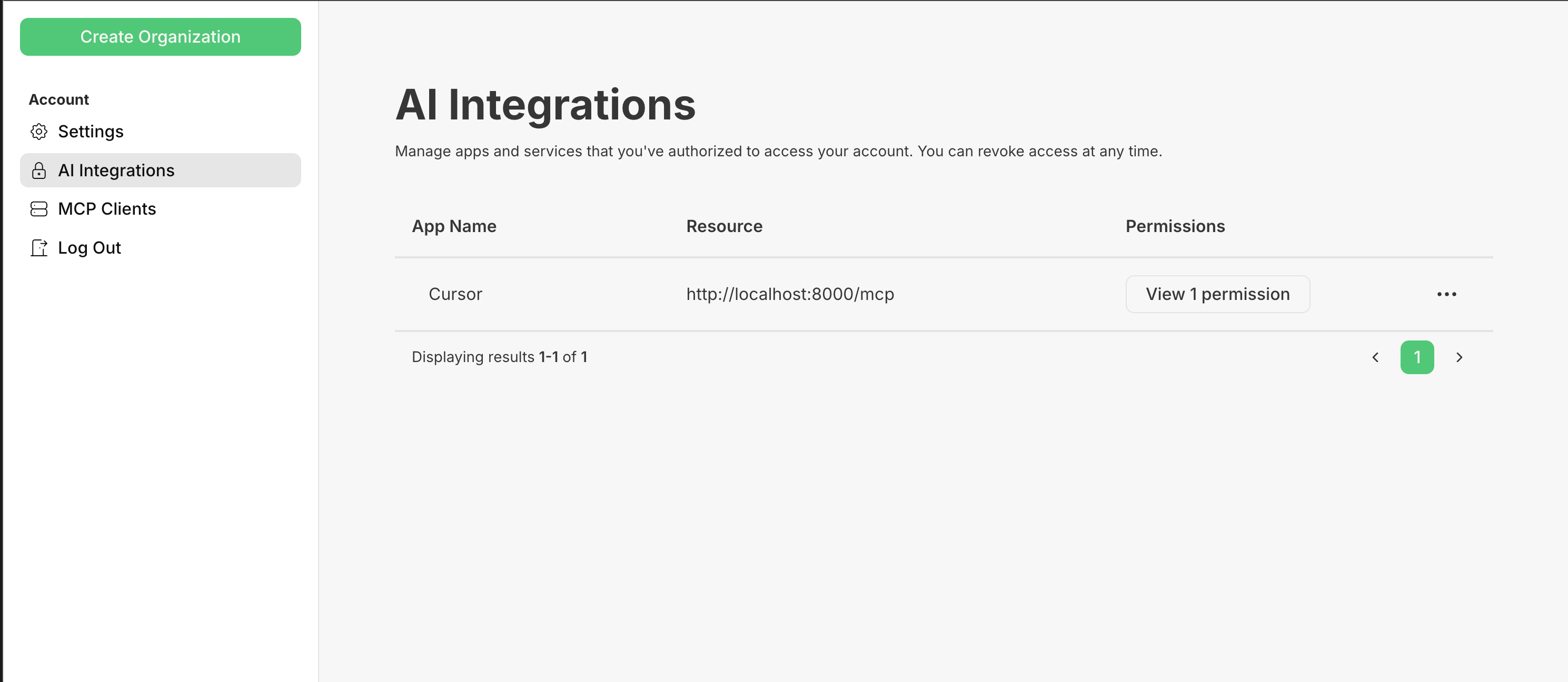Click the AI Integrations page heading
This screenshot has width=1568, height=682.
click(545, 105)
